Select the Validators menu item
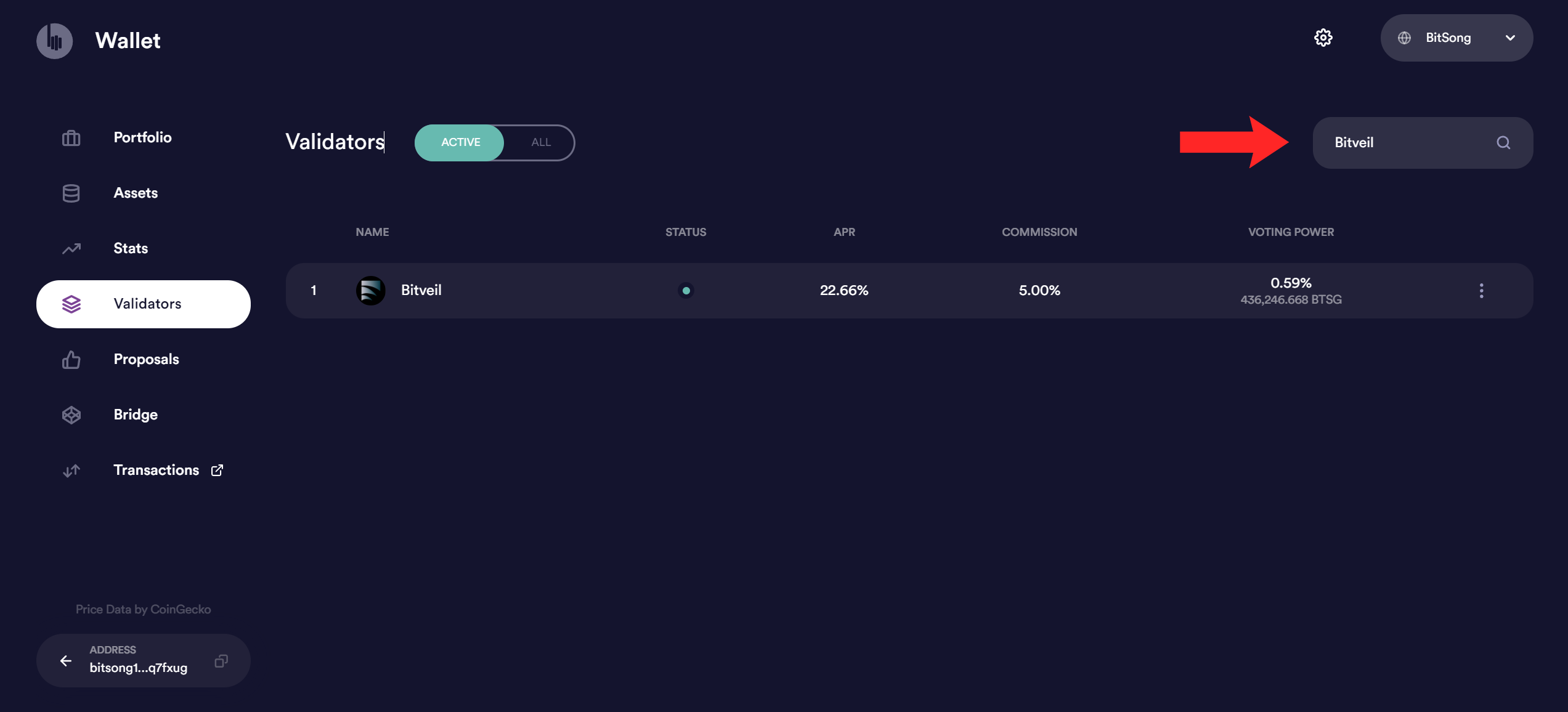This screenshot has height=712, width=1568. coord(143,304)
